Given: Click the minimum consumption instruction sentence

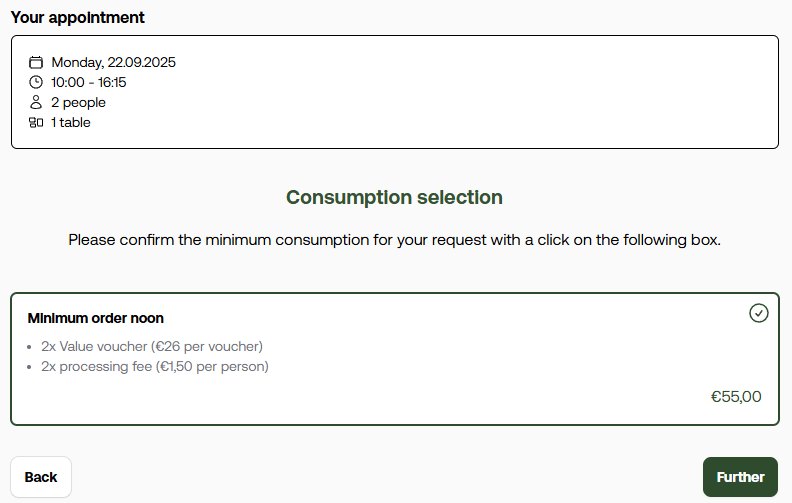Looking at the screenshot, I should [x=394, y=239].
